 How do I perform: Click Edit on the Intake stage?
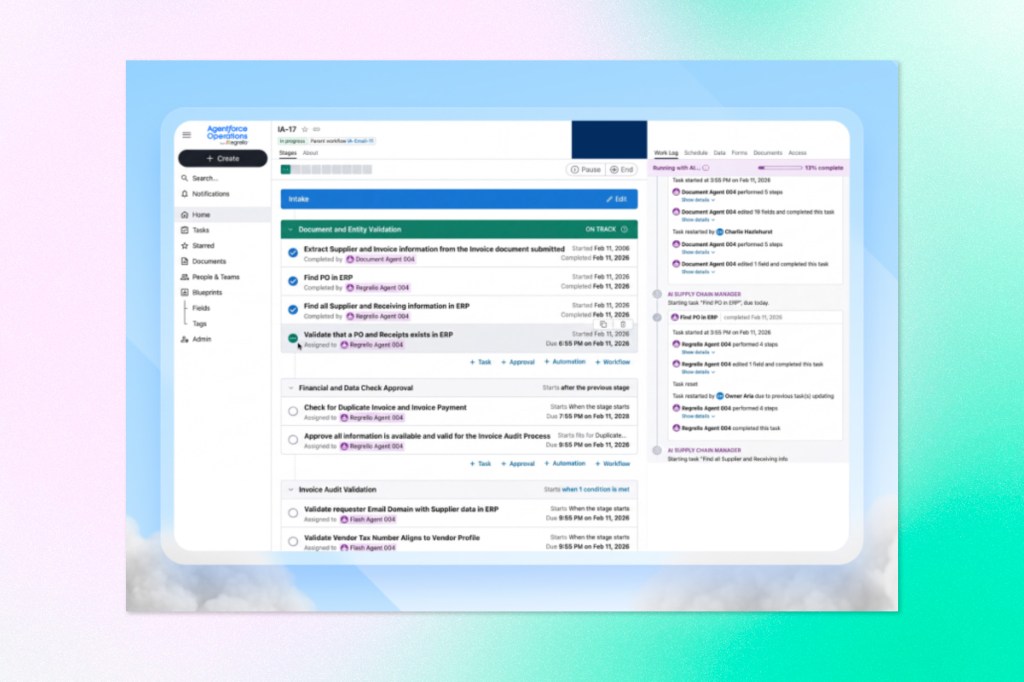[616, 199]
